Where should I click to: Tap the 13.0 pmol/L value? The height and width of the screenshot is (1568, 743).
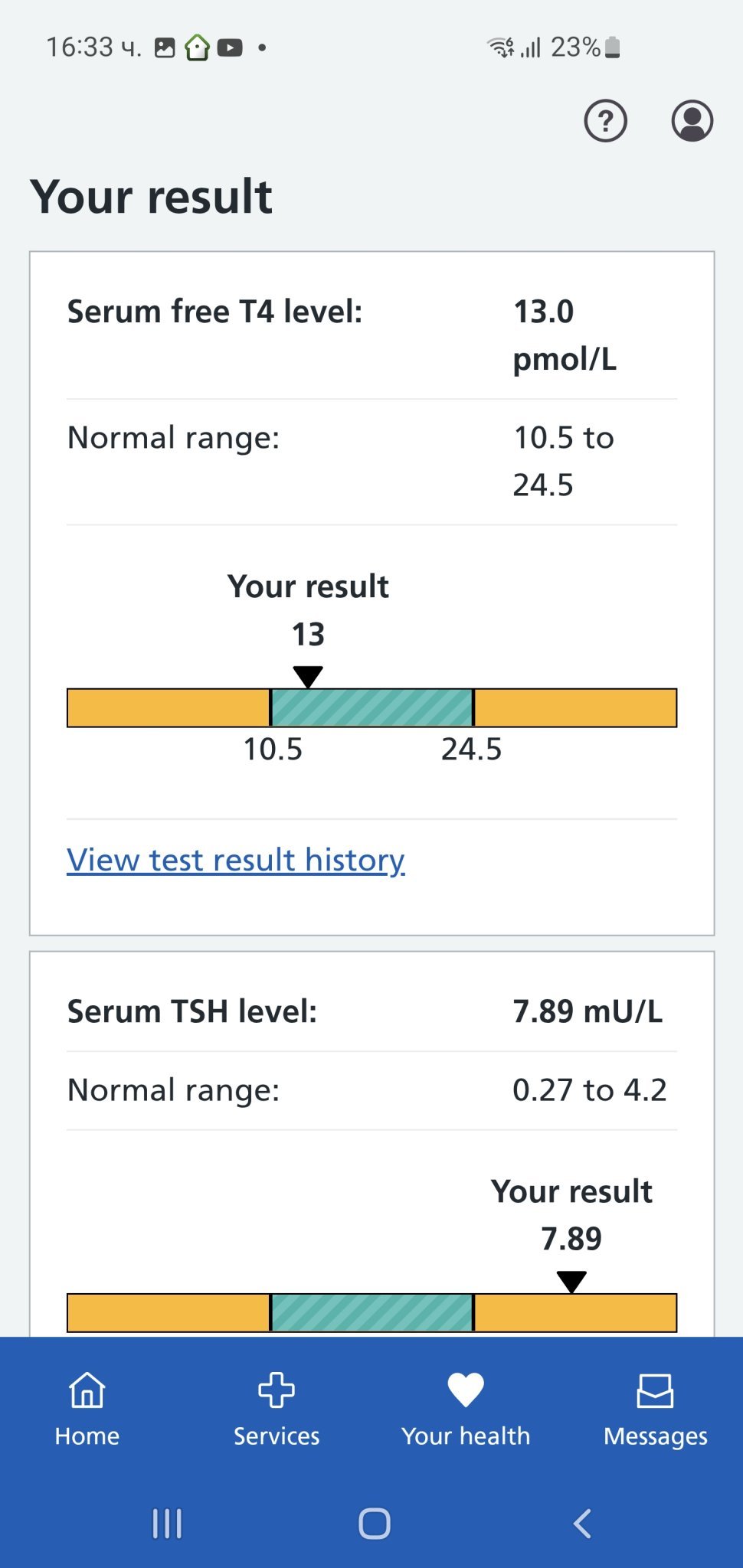[565, 335]
